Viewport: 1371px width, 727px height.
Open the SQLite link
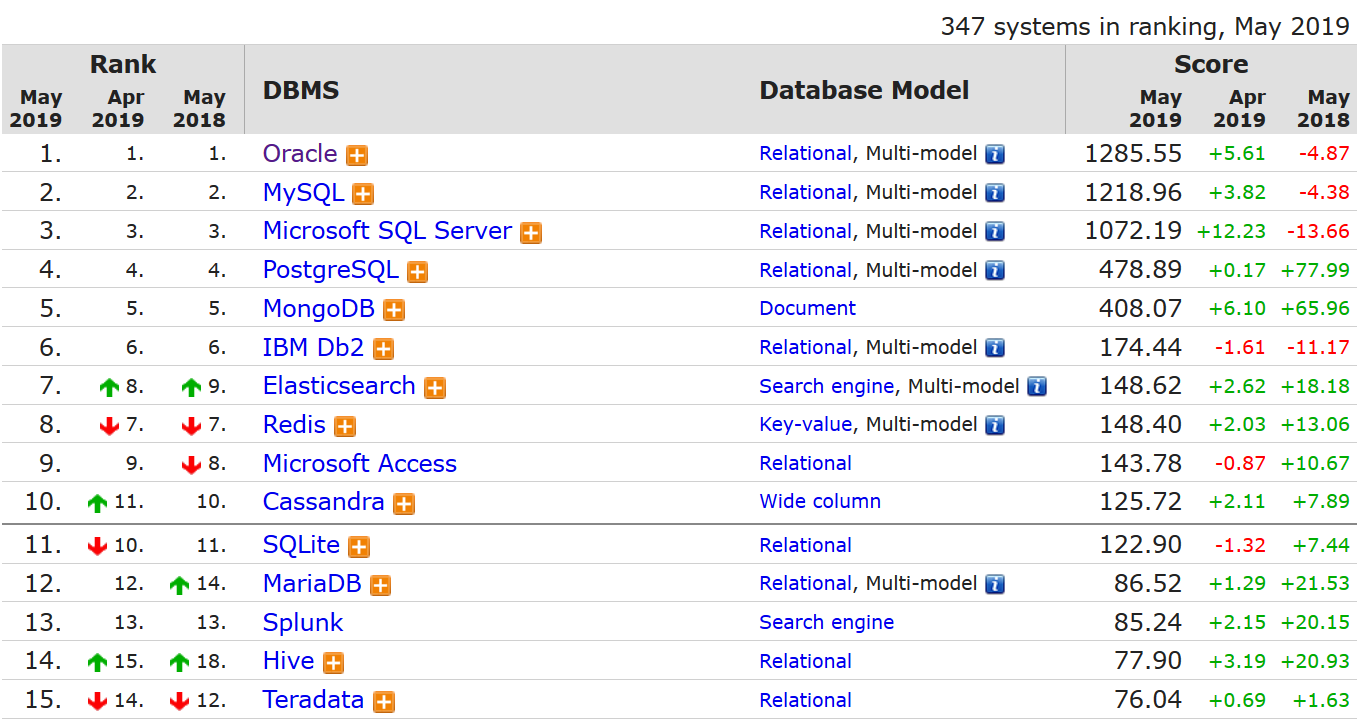(x=301, y=545)
